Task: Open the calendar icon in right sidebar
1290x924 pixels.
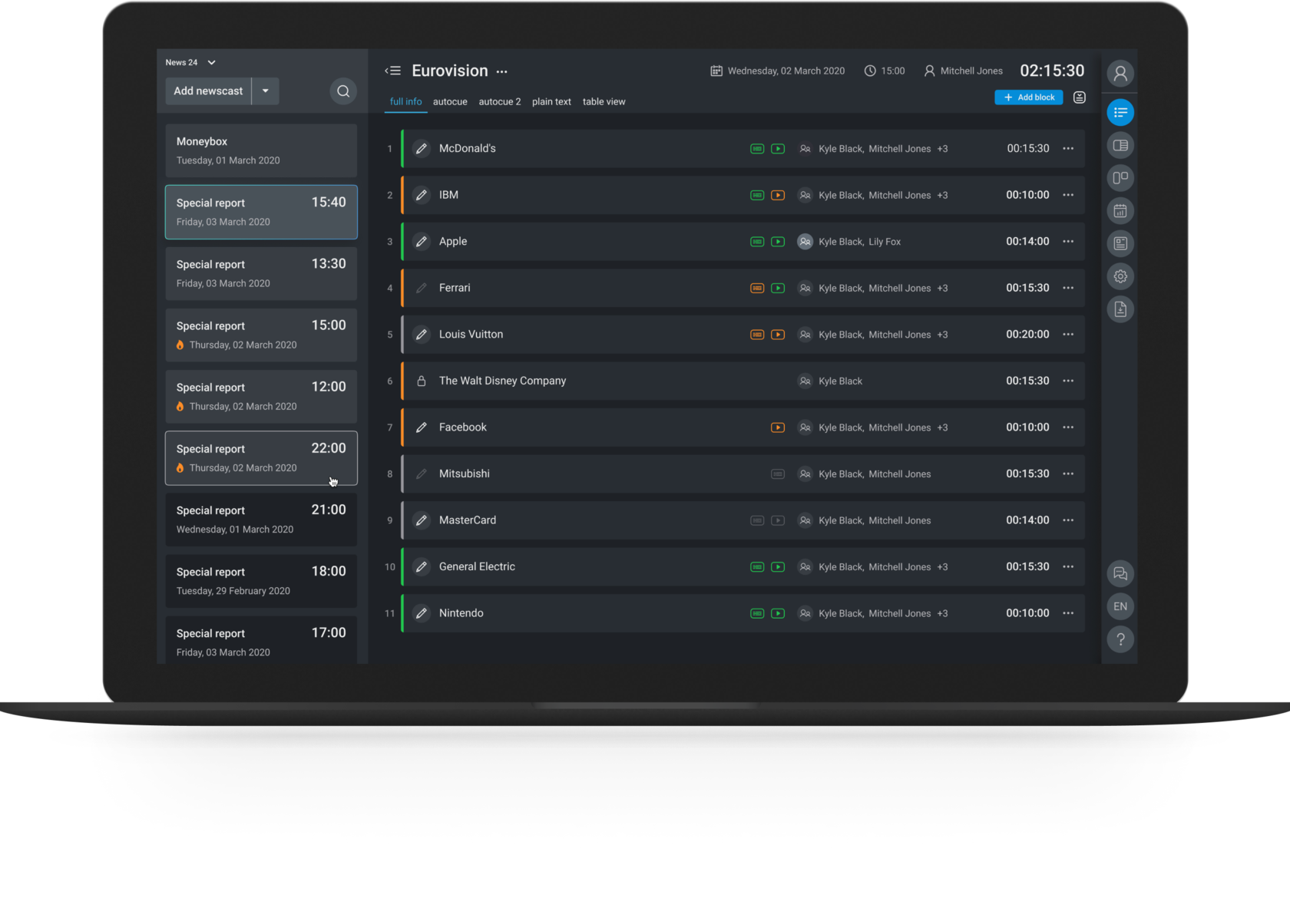Action: click(x=1120, y=211)
